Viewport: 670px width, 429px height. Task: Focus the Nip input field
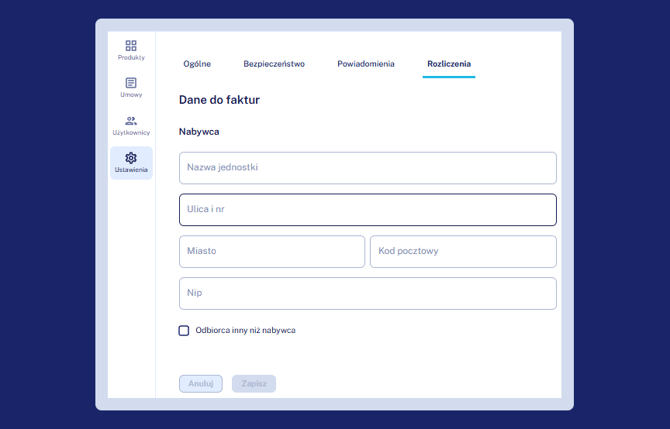coord(367,294)
